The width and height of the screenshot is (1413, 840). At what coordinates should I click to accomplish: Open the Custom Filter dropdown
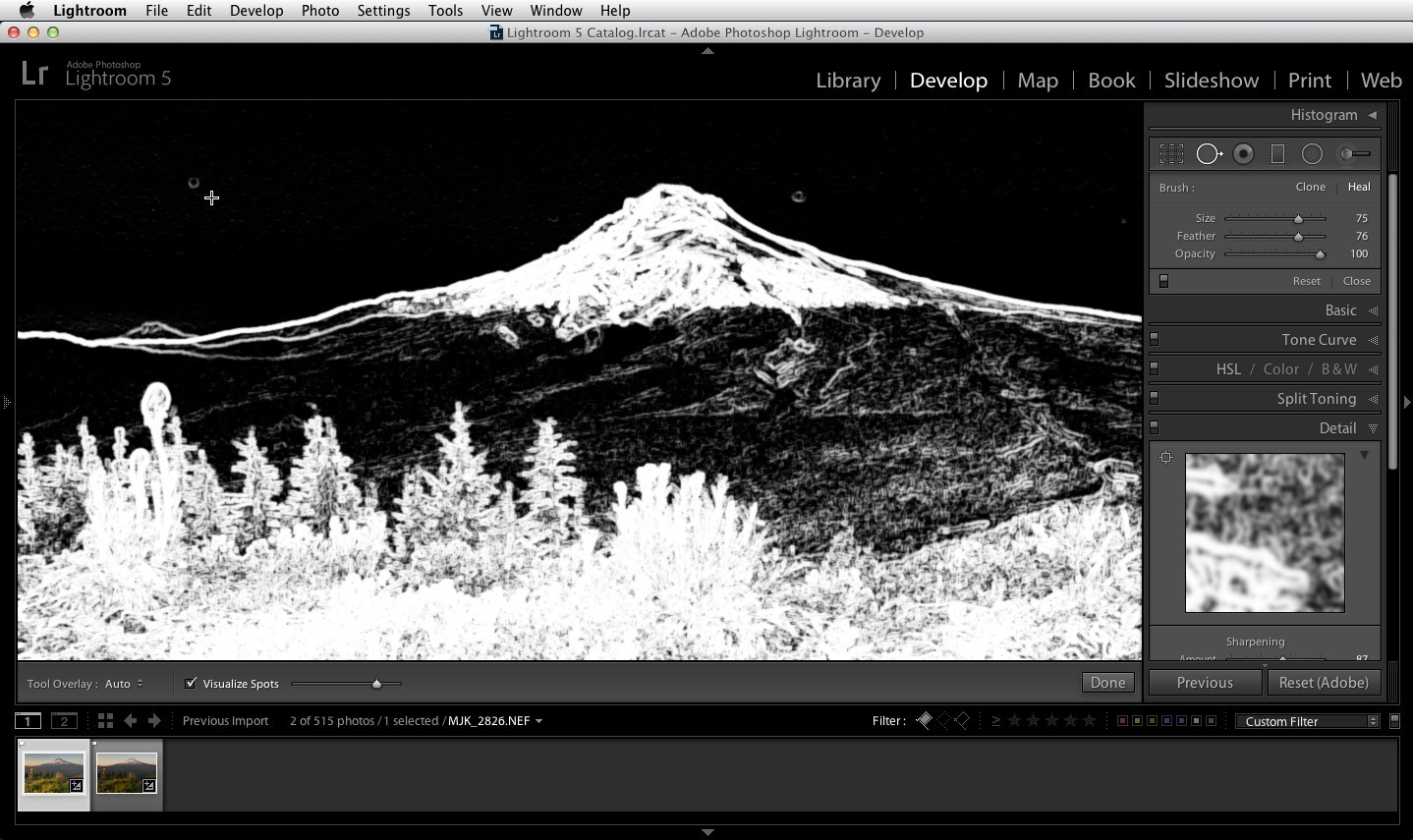[x=1308, y=721]
